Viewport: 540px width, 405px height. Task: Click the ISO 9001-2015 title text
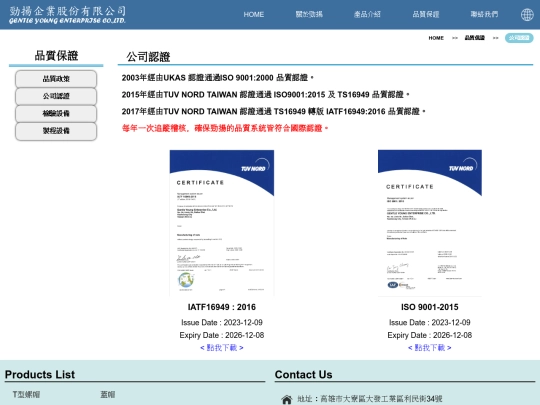(x=430, y=307)
